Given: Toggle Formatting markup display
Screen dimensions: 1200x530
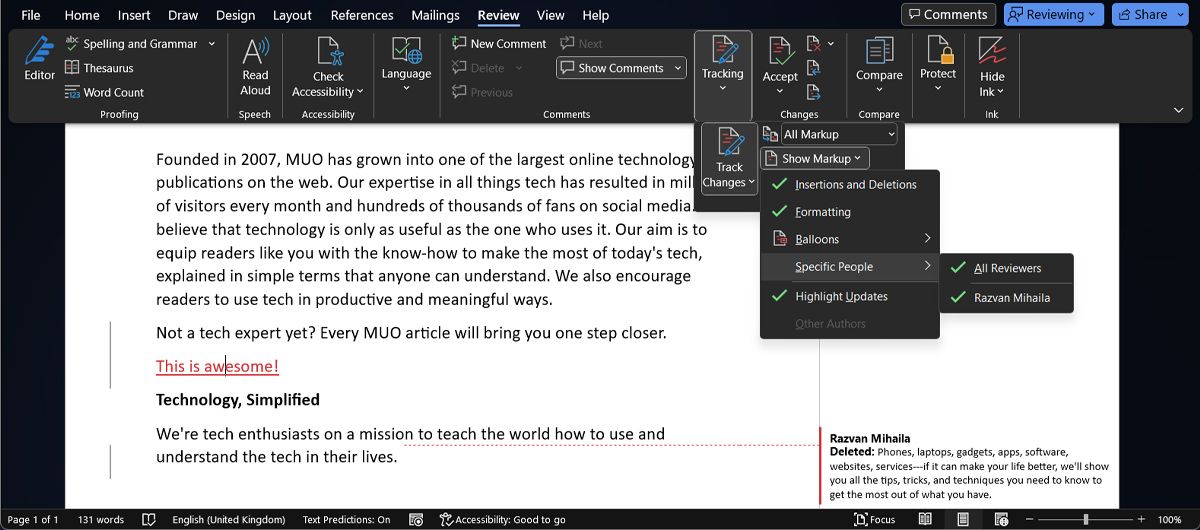Looking at the screenshot, I should click(x=850, y=212).
